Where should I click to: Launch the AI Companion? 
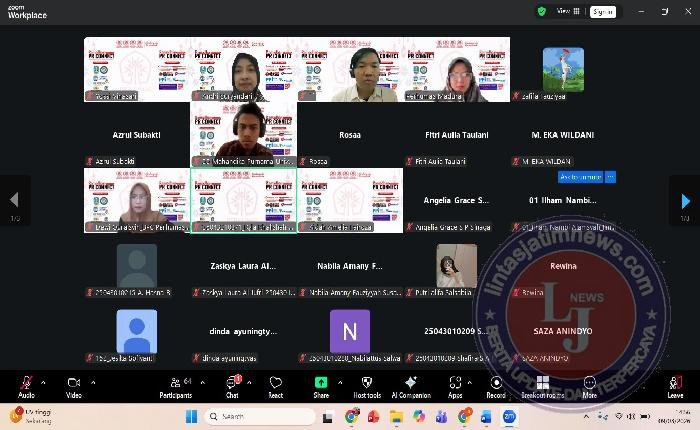click(412, 385)
